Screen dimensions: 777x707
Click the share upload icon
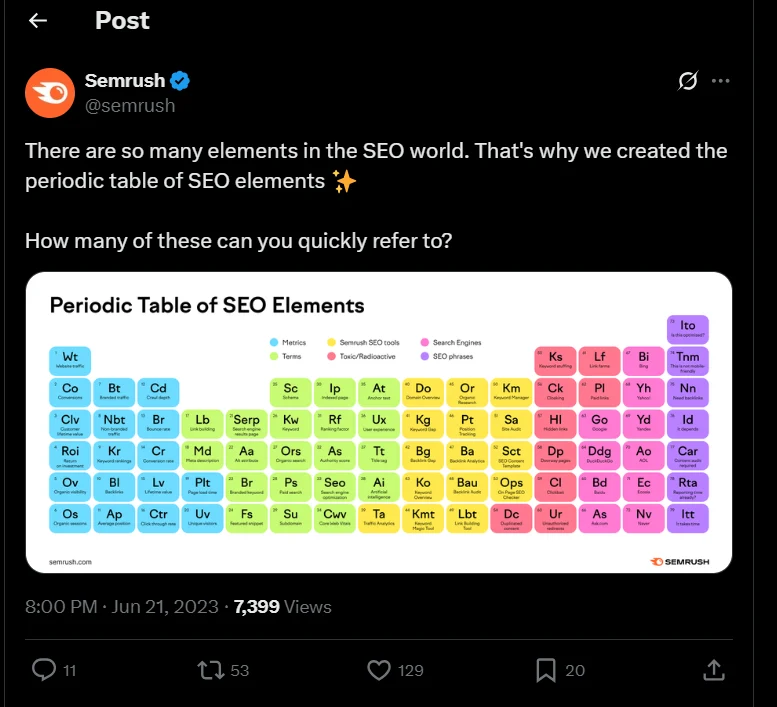point(713,669)
